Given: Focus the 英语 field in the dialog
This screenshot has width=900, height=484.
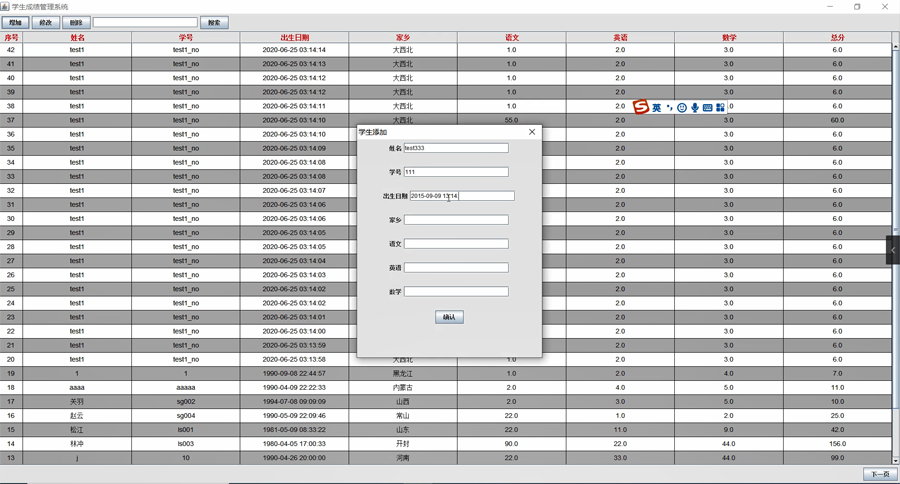Looking at the screenshot, I should point(456,268).
